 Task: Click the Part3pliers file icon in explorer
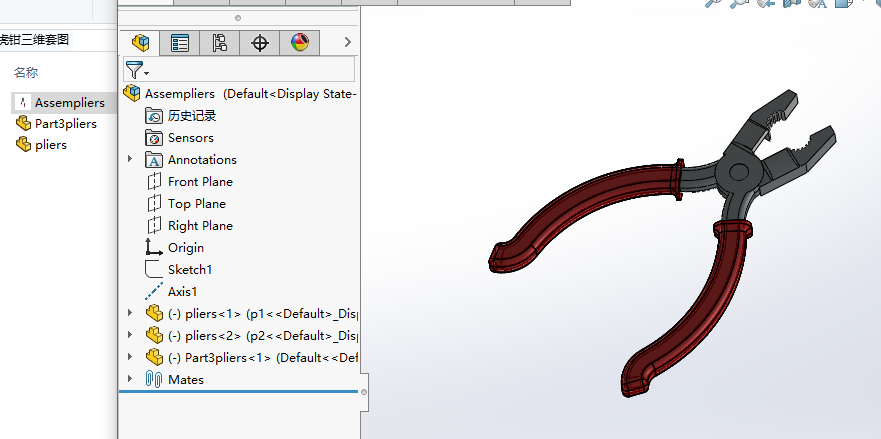click(23, 123)
